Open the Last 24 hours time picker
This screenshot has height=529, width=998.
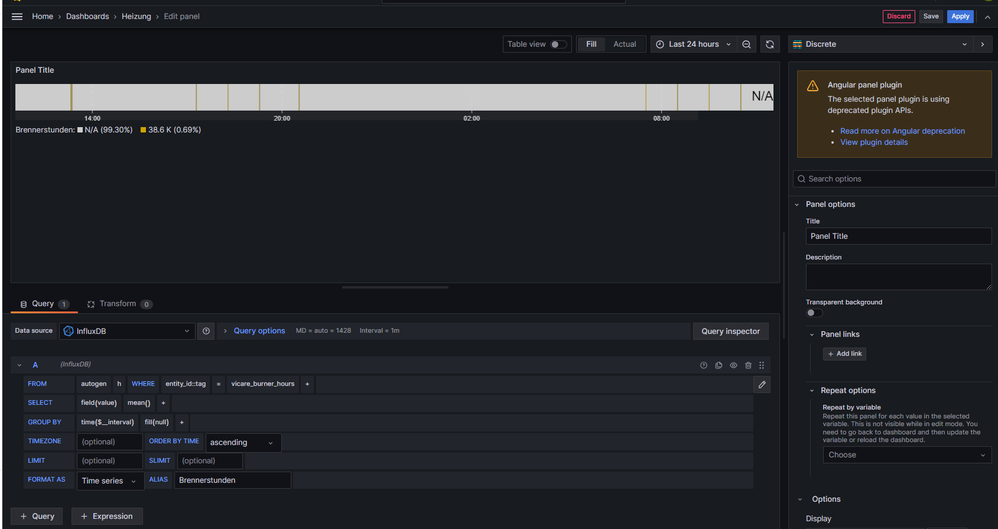point(693,44)
